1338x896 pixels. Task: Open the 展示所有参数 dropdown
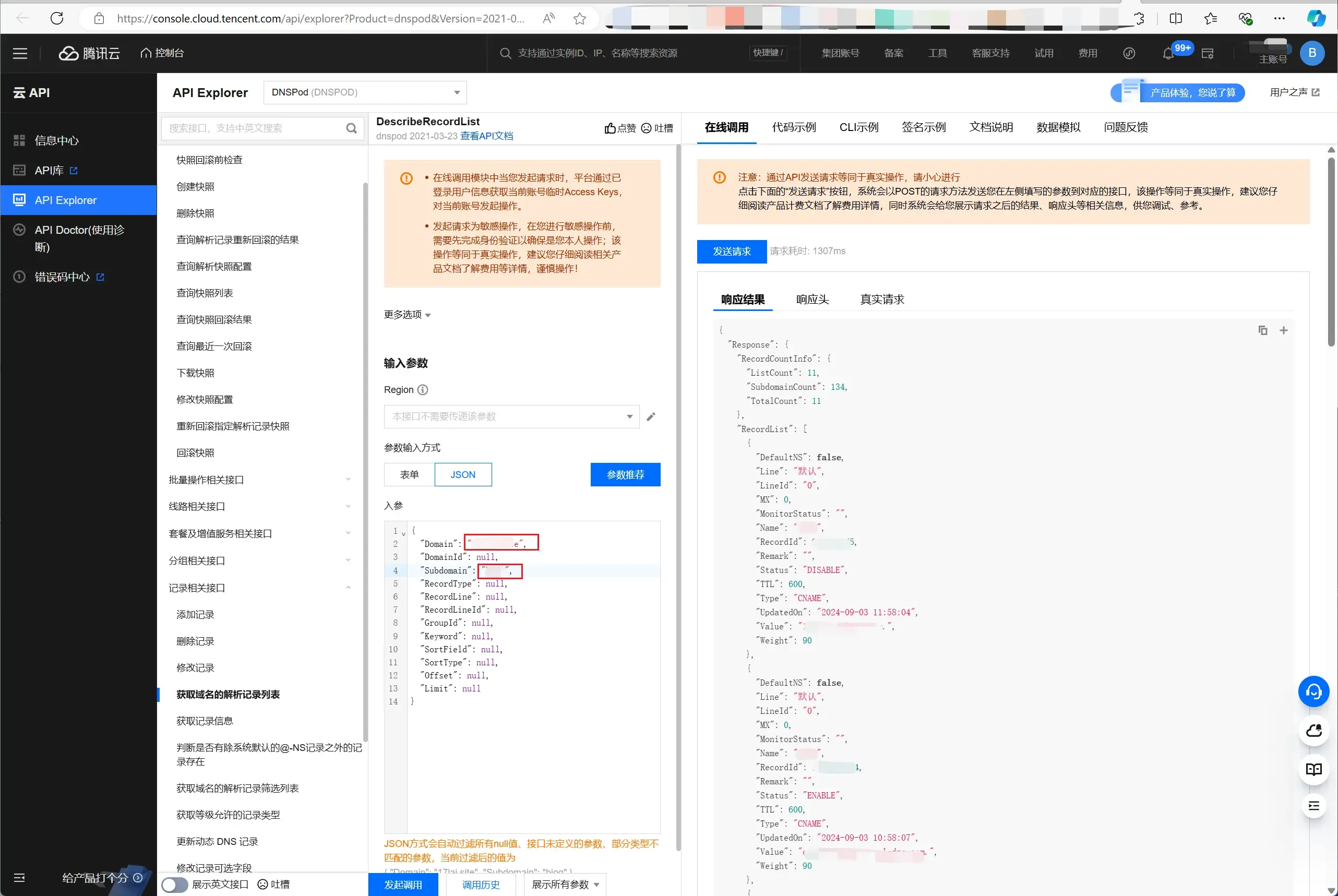click(565, 885)
